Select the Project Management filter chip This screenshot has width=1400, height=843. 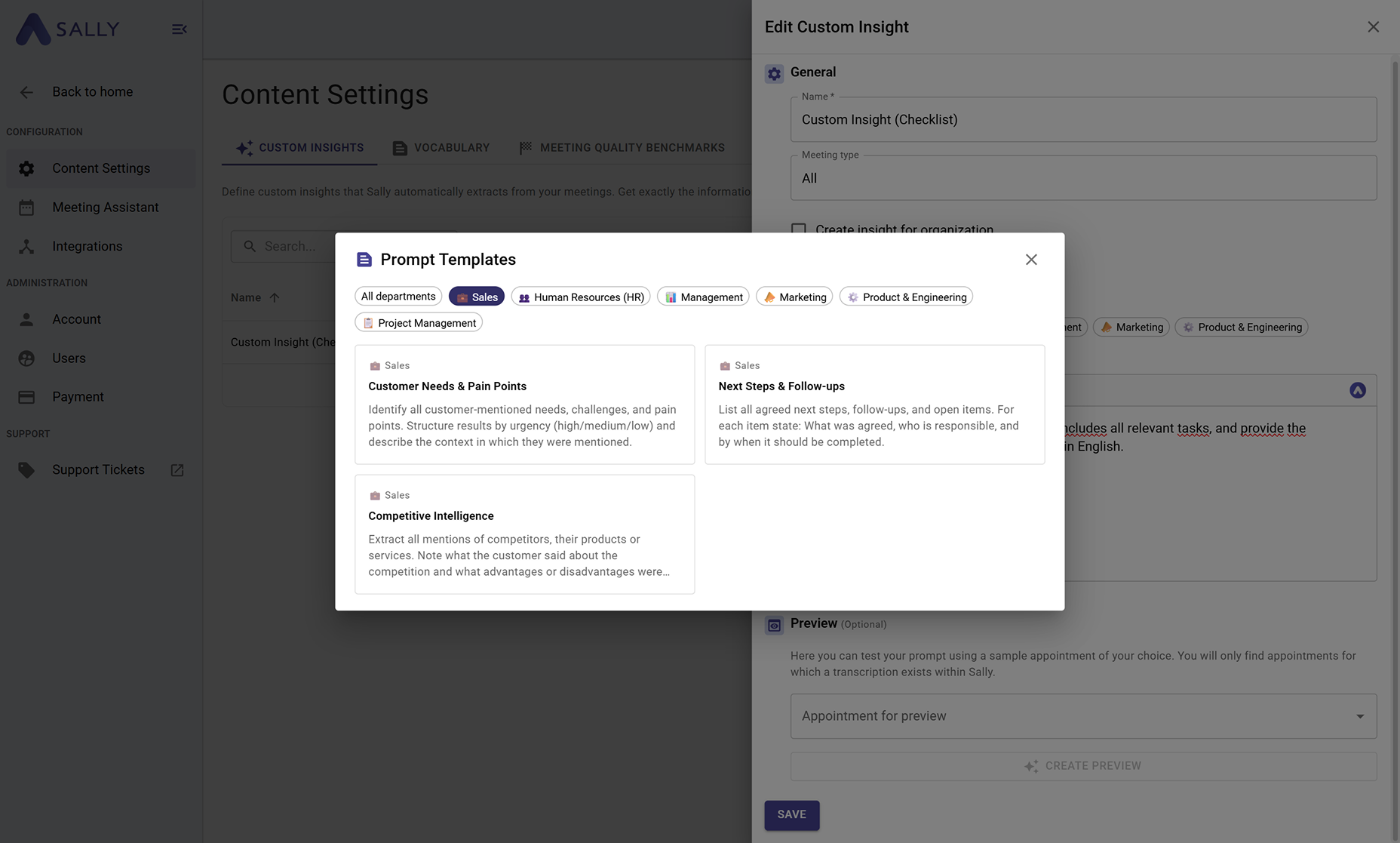click(x=418, y=323)
